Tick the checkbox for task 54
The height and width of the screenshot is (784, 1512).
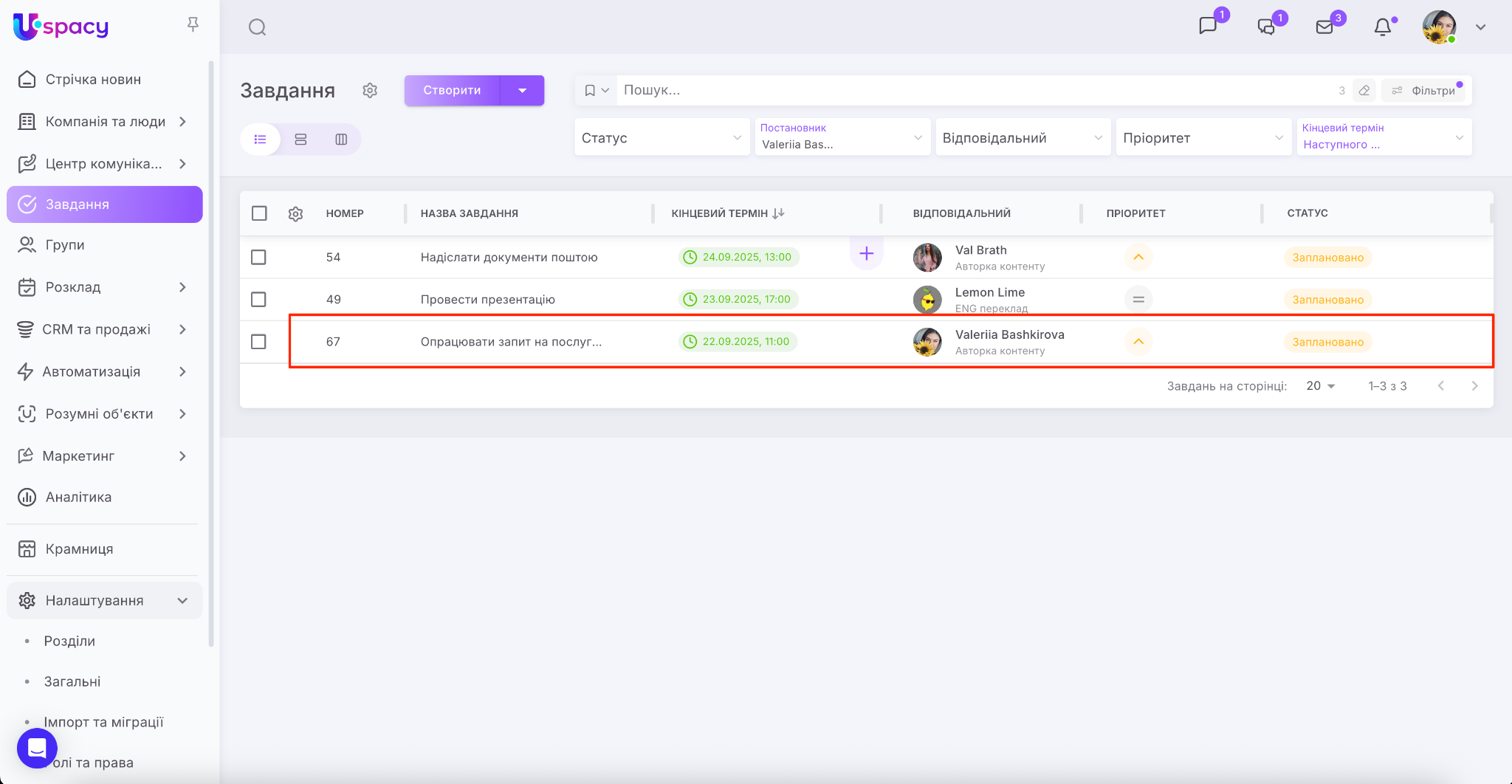[x=258, y=257]
